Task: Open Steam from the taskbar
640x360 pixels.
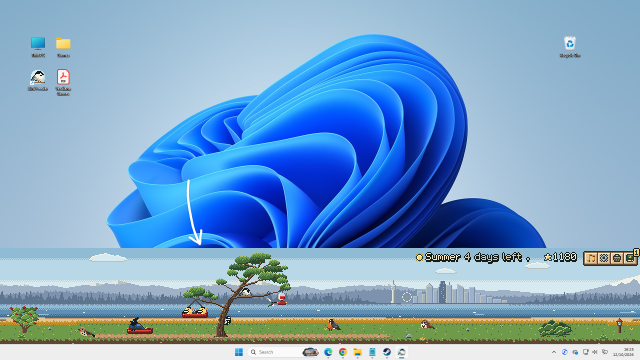Action: tap(387, 352)
